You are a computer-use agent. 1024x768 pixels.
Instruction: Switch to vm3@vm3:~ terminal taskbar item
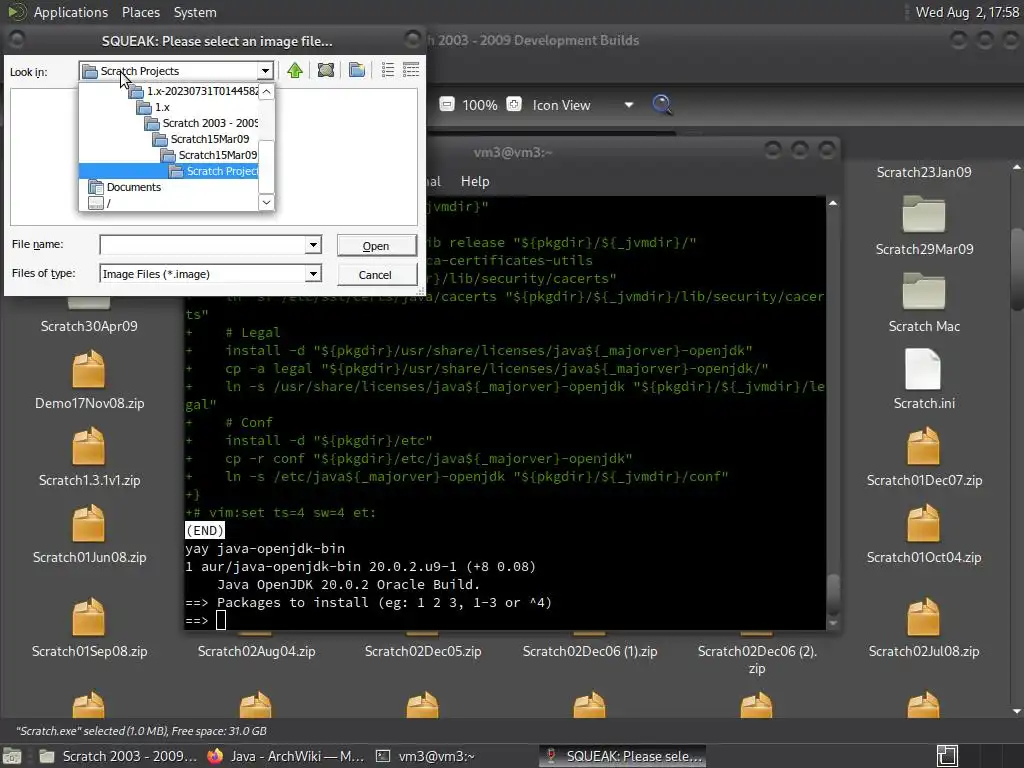click(425, 756)
